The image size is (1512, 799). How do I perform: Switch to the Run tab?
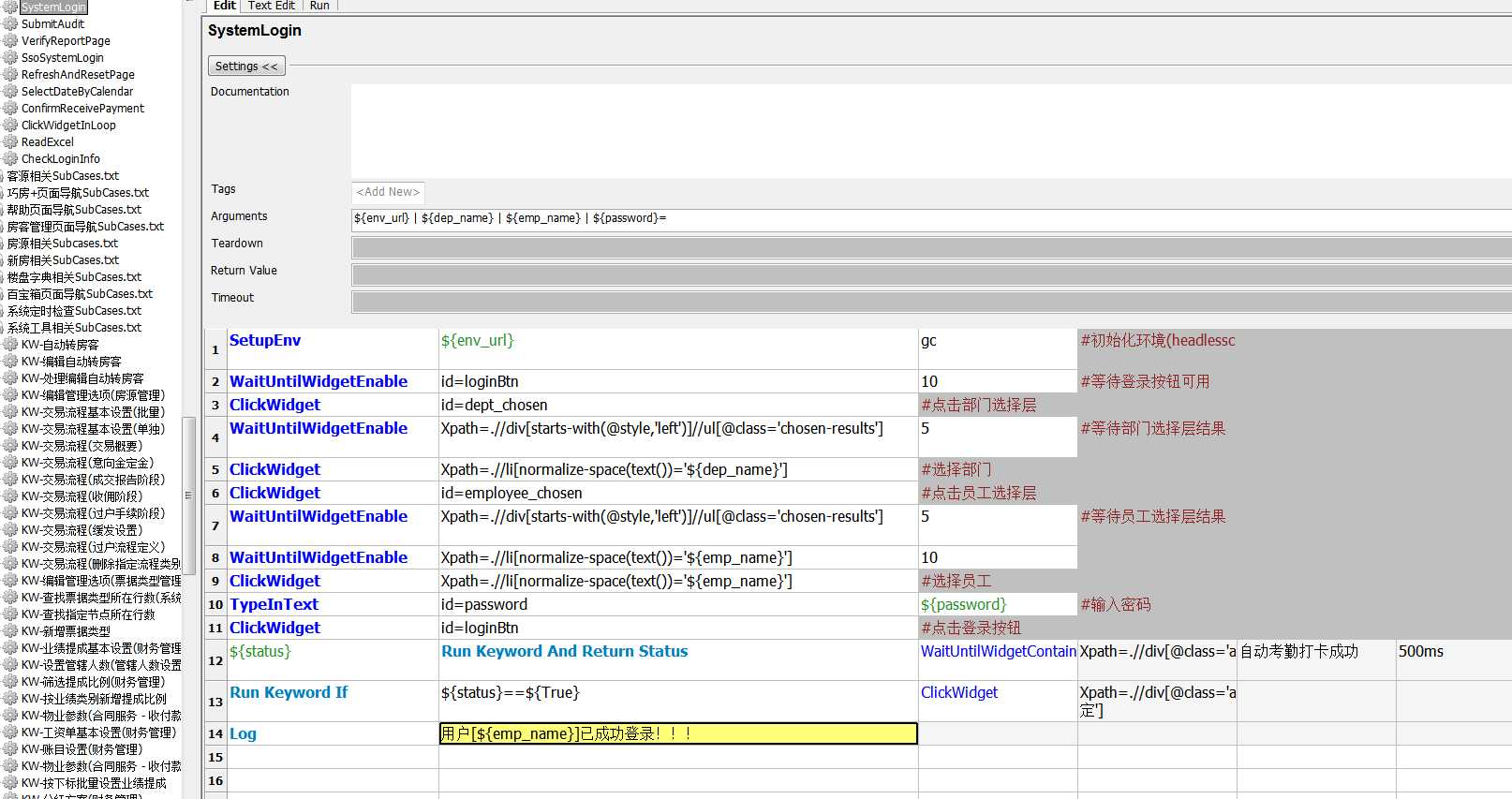[319, 6]
